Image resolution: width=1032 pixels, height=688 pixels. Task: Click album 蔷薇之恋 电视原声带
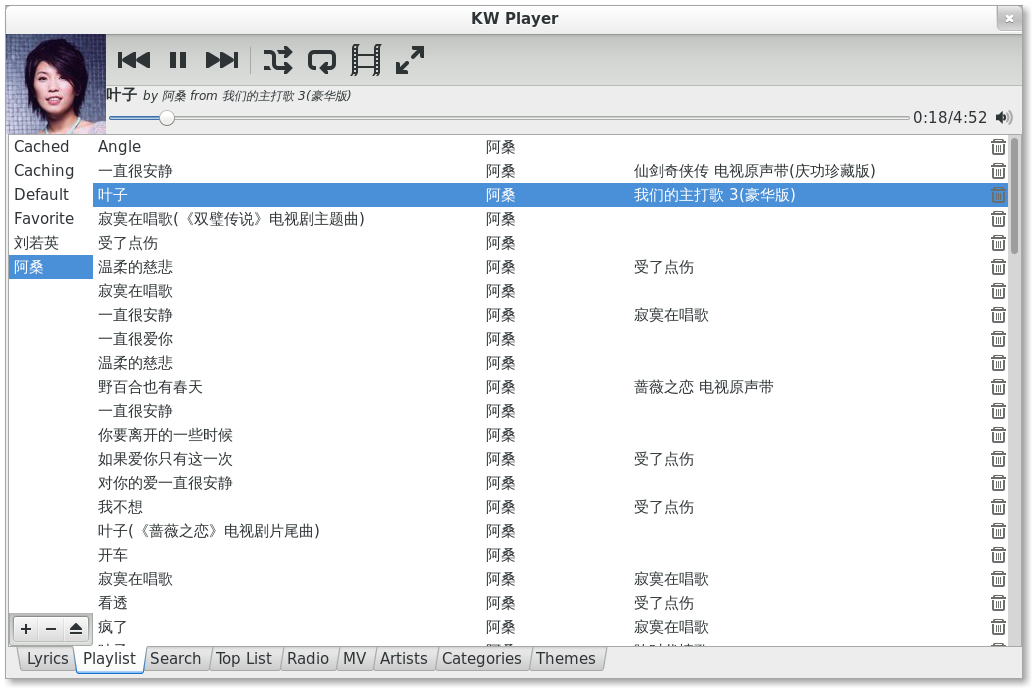[x=704, y=387]
